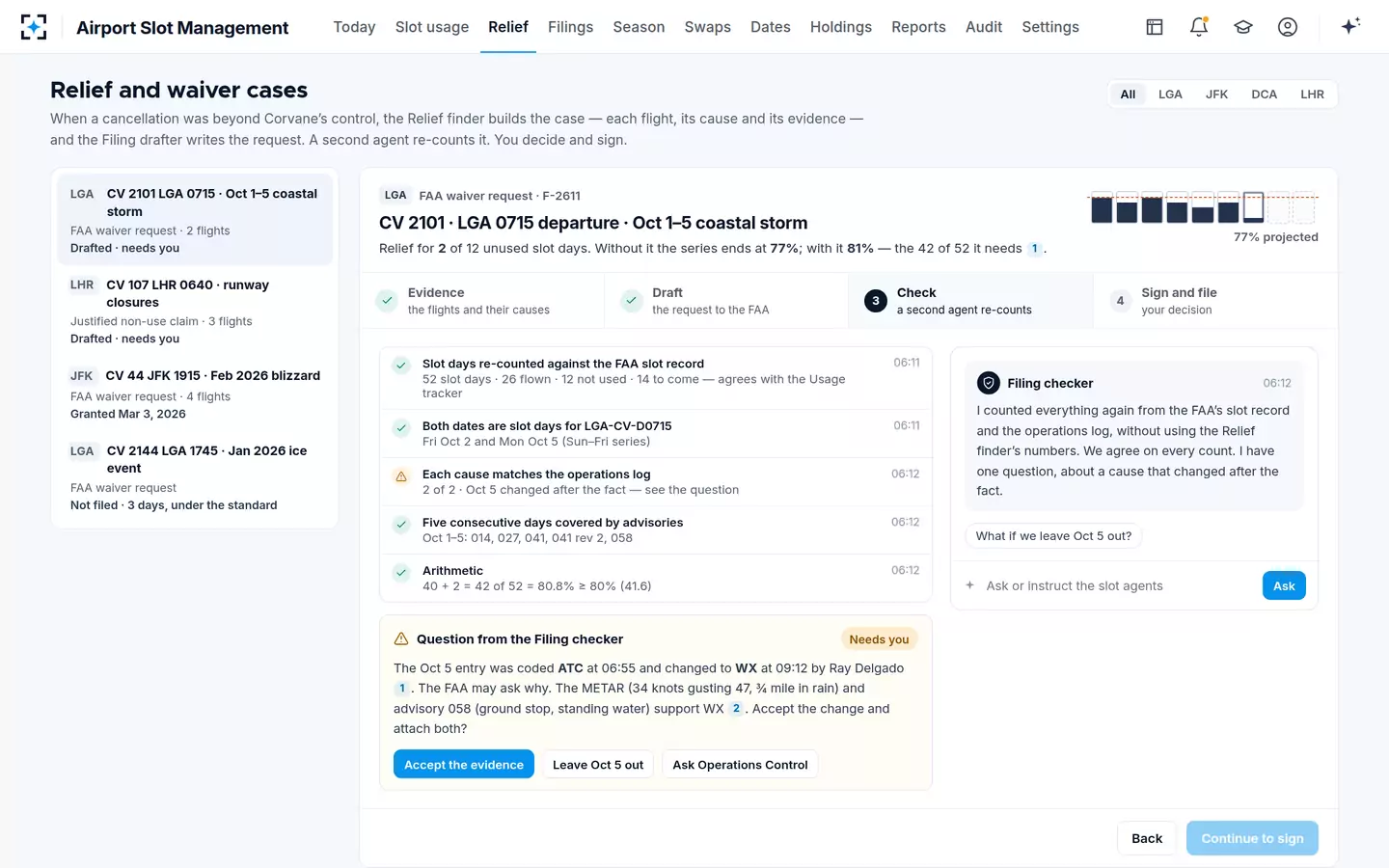Screen dimensions: 1389x868
Task: Click the Continue to sign button
Action: 1252,838
